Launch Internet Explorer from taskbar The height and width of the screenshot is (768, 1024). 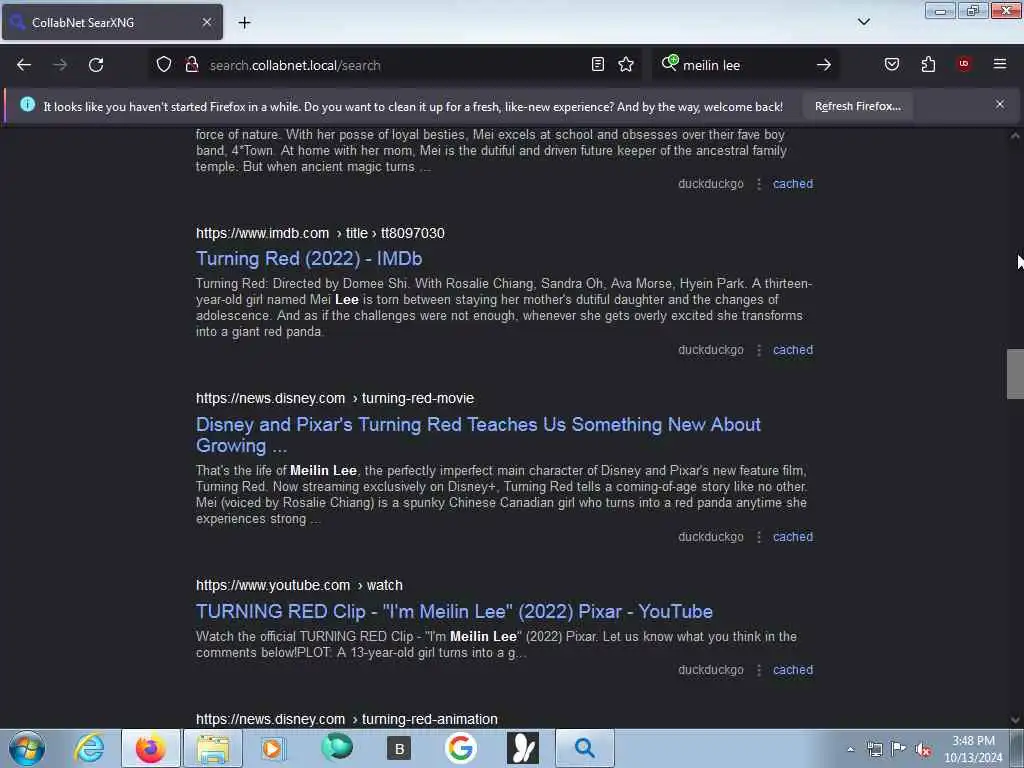point(89,748)
